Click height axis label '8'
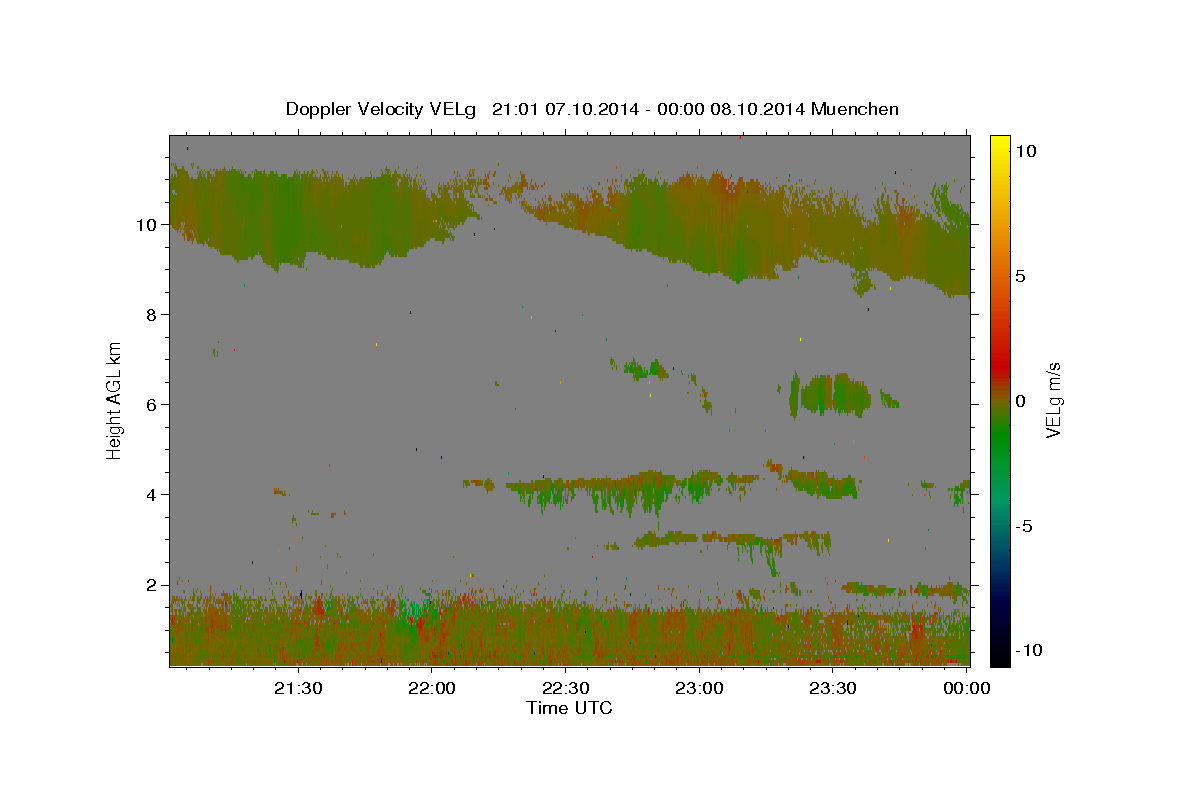 pyautogui.click(x=153, y=315)
